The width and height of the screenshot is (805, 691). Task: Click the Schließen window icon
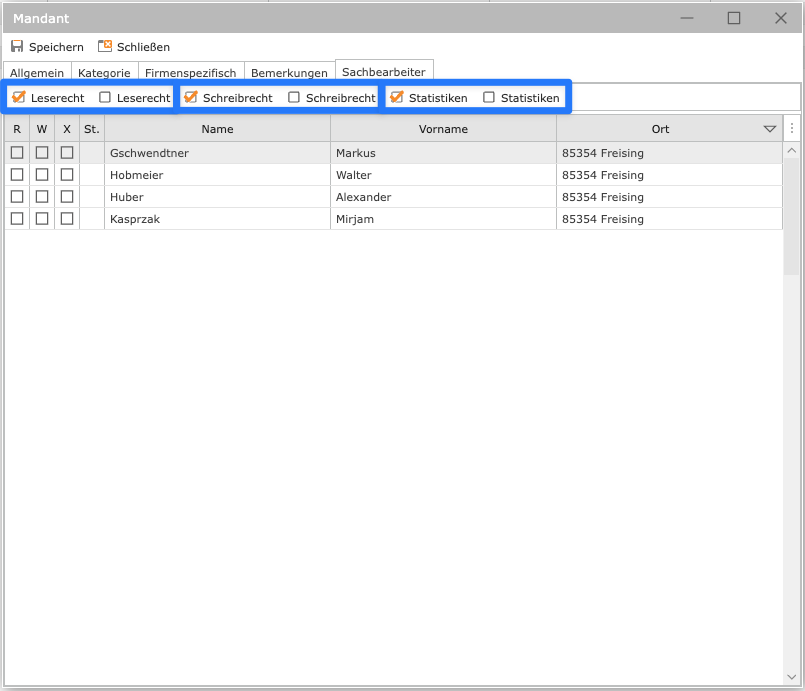[105, 47]
